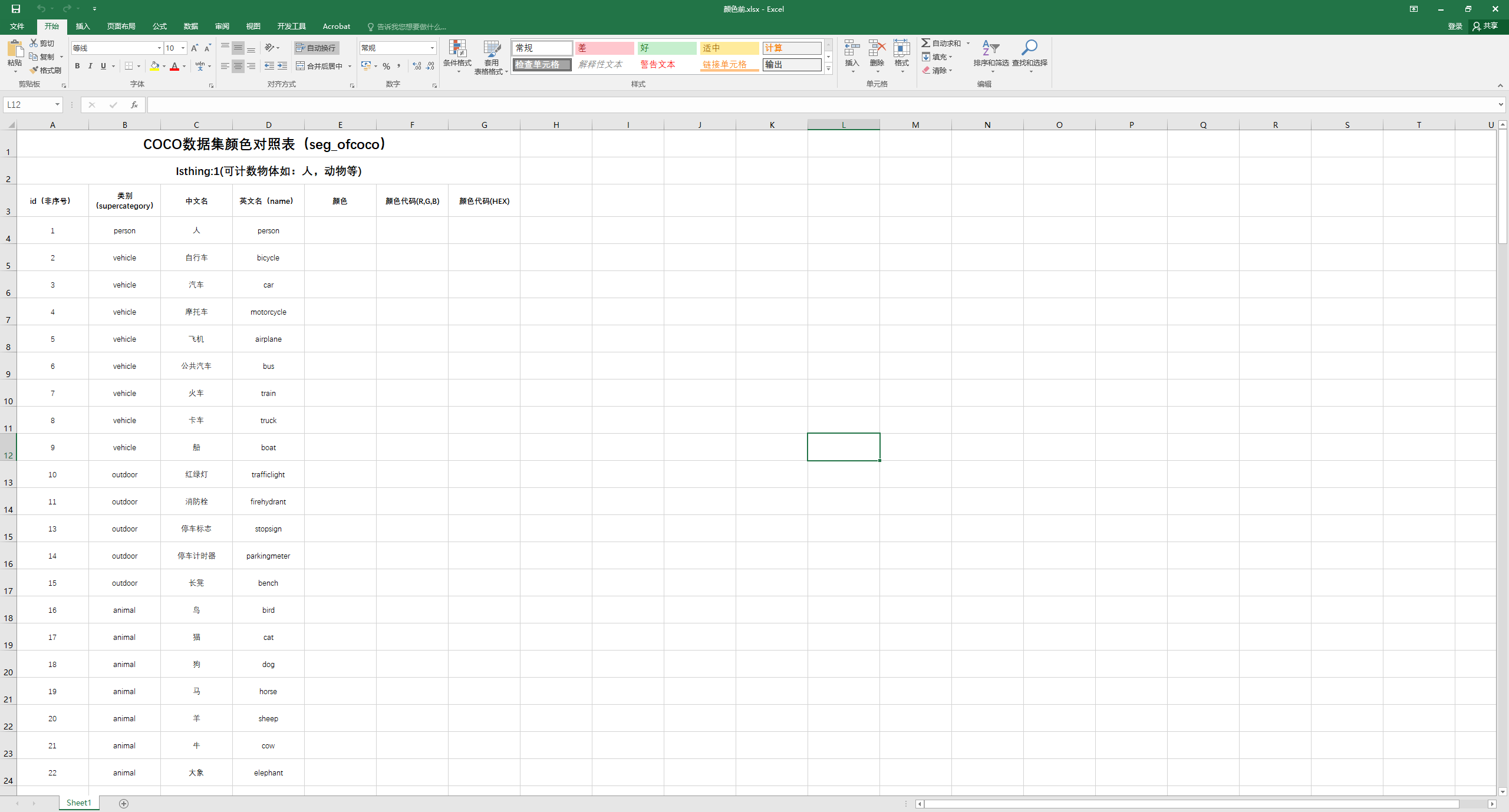Switch to the Acrobat tab
Screen dimensions: 1509x812
click(336, 27)
